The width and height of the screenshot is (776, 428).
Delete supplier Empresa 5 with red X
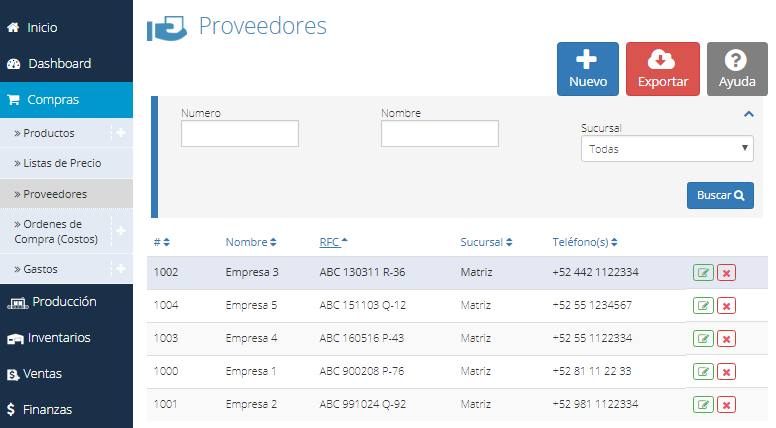[726, 306]
